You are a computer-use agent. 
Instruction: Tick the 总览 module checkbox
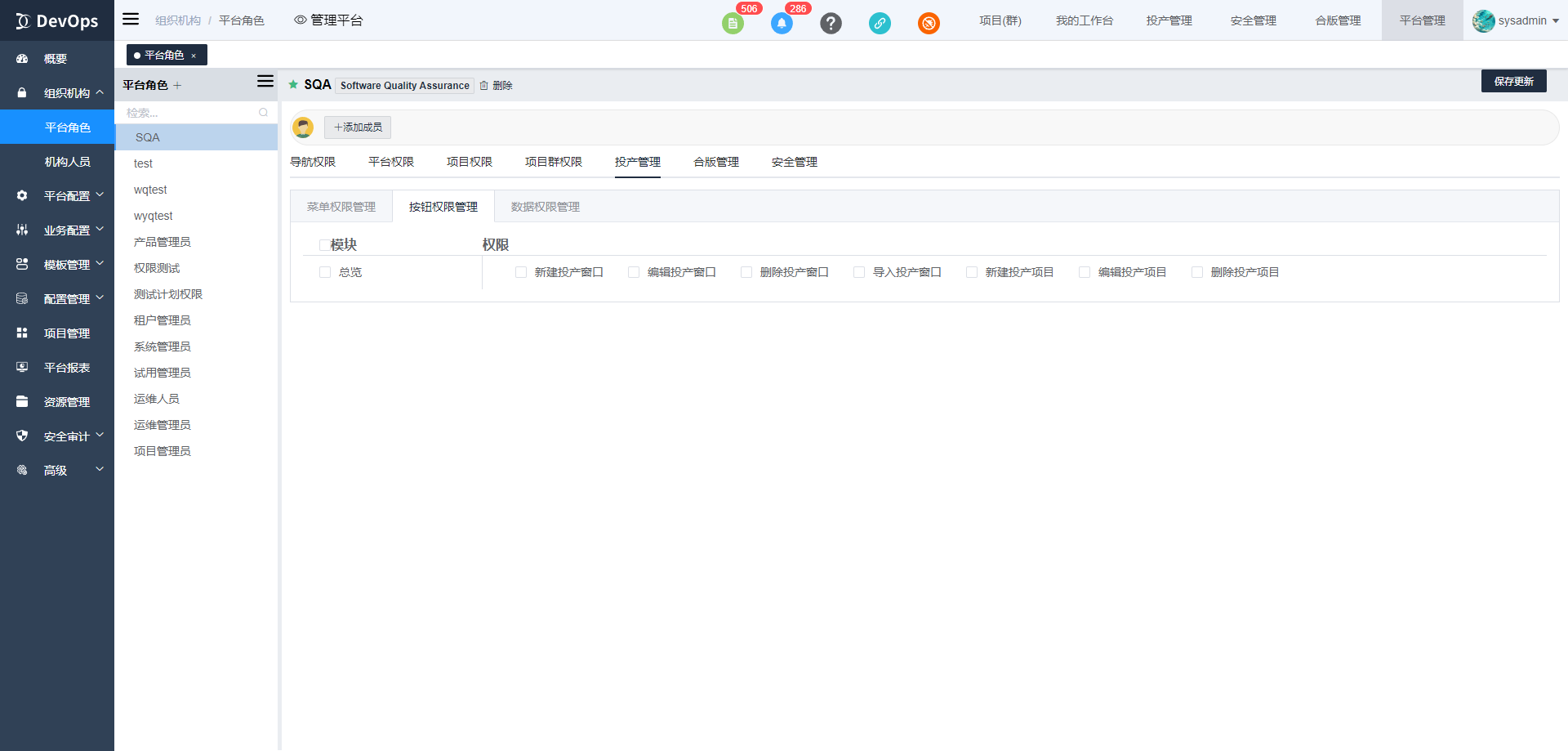(325, 272)
